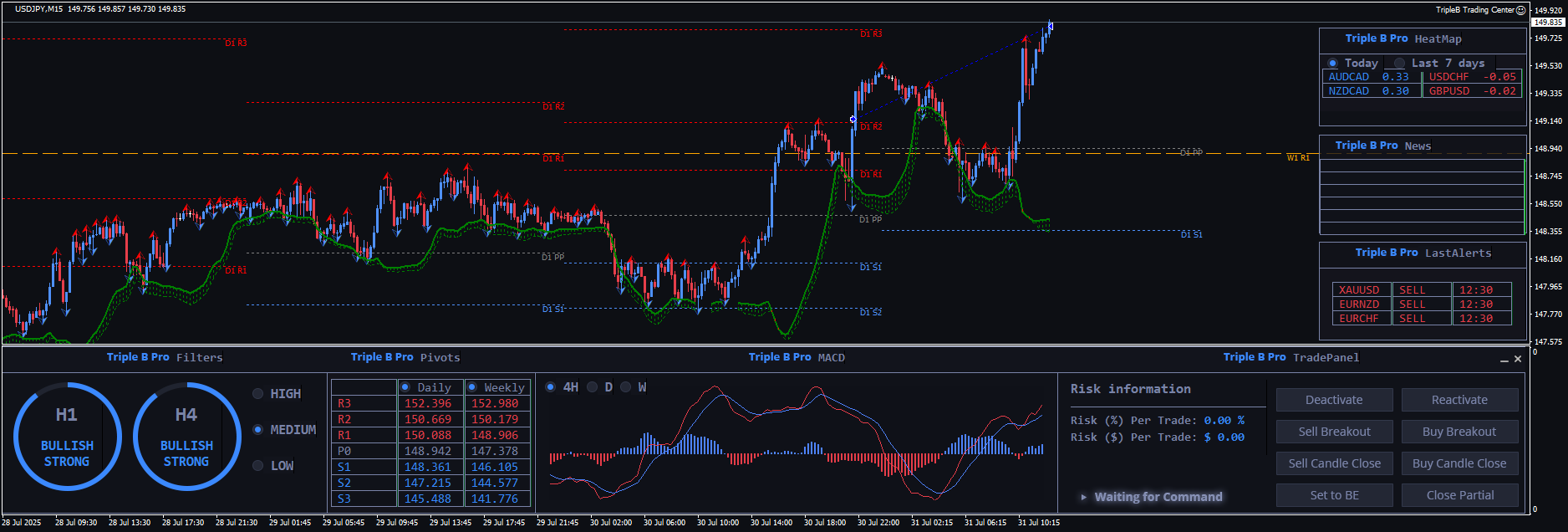Click the Set to BE button
This screenshot has height=532, width=1568.
1334,495
